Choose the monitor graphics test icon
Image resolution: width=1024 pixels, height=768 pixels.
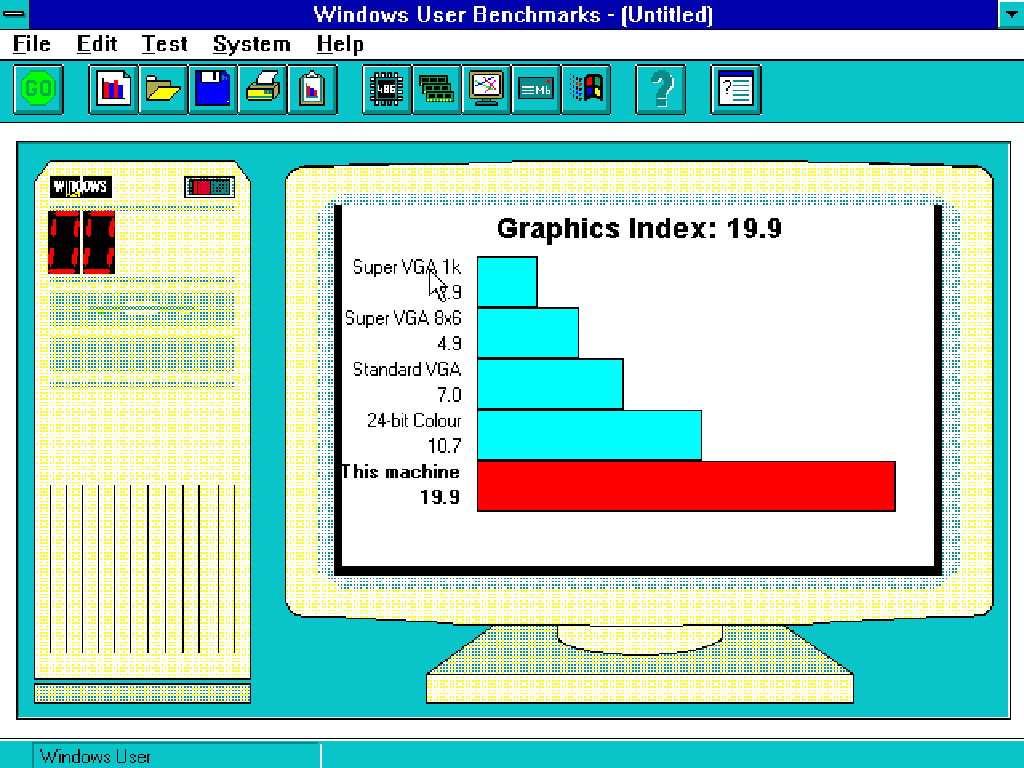pos(486,89)
